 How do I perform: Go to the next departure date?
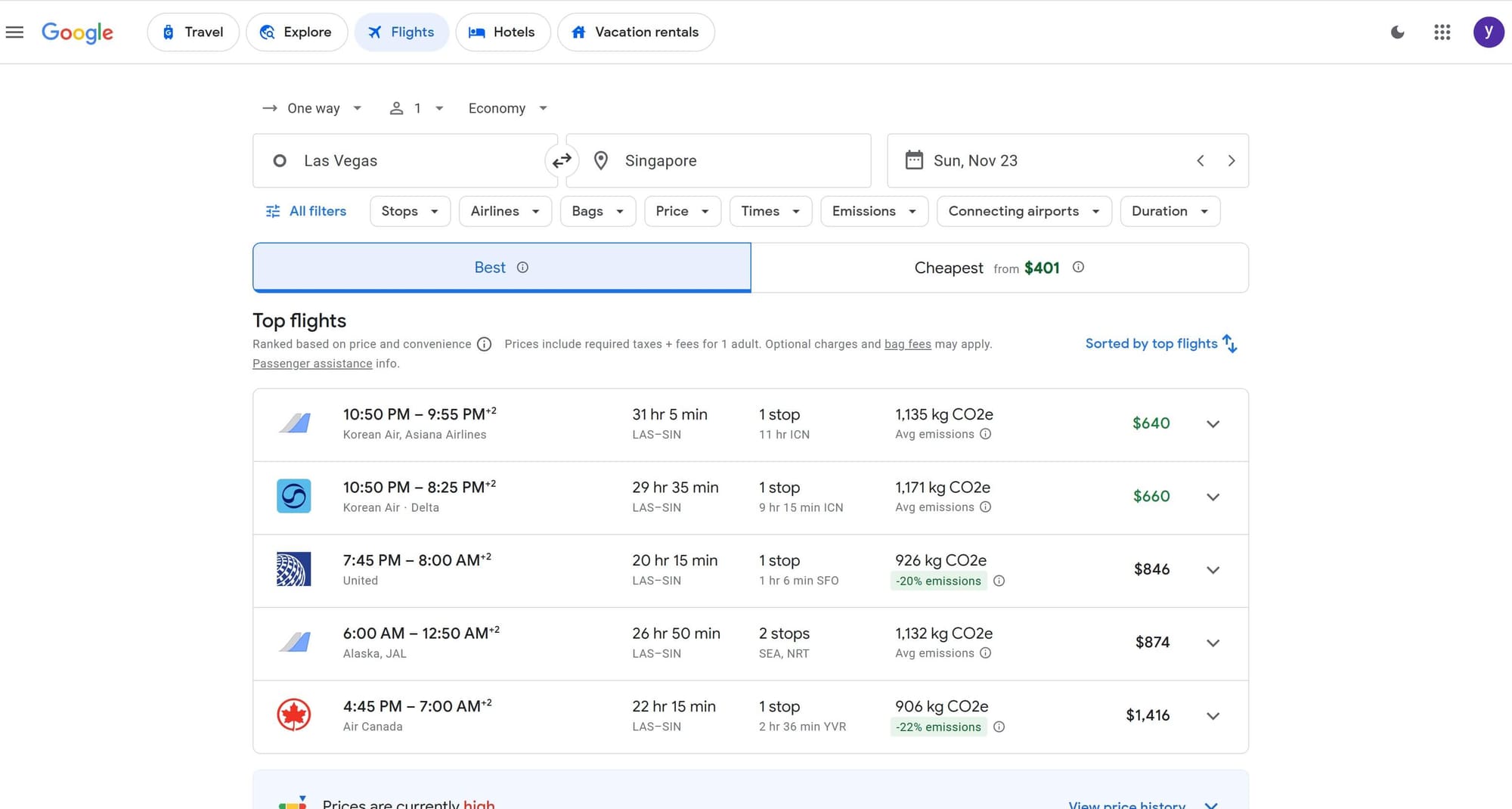pyautogui.click(x=1231, y=160)
